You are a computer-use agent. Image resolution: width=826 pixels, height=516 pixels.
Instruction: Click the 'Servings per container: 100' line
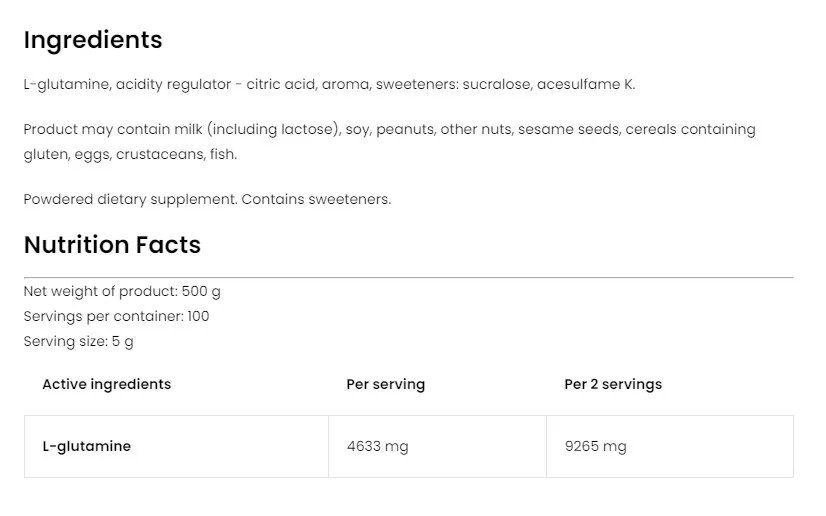coord(116,316)
